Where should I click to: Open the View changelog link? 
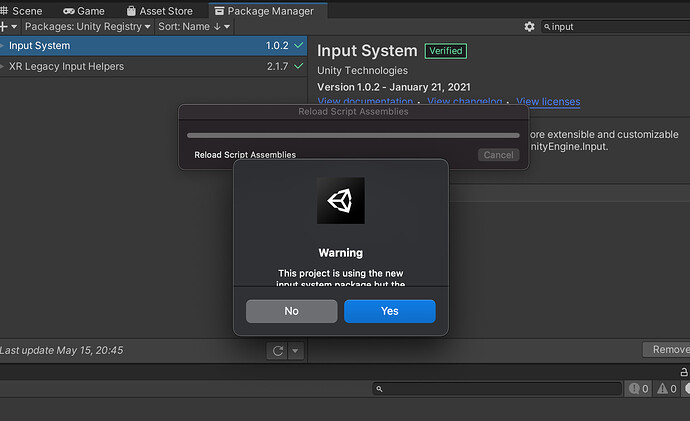coord(465,101)
